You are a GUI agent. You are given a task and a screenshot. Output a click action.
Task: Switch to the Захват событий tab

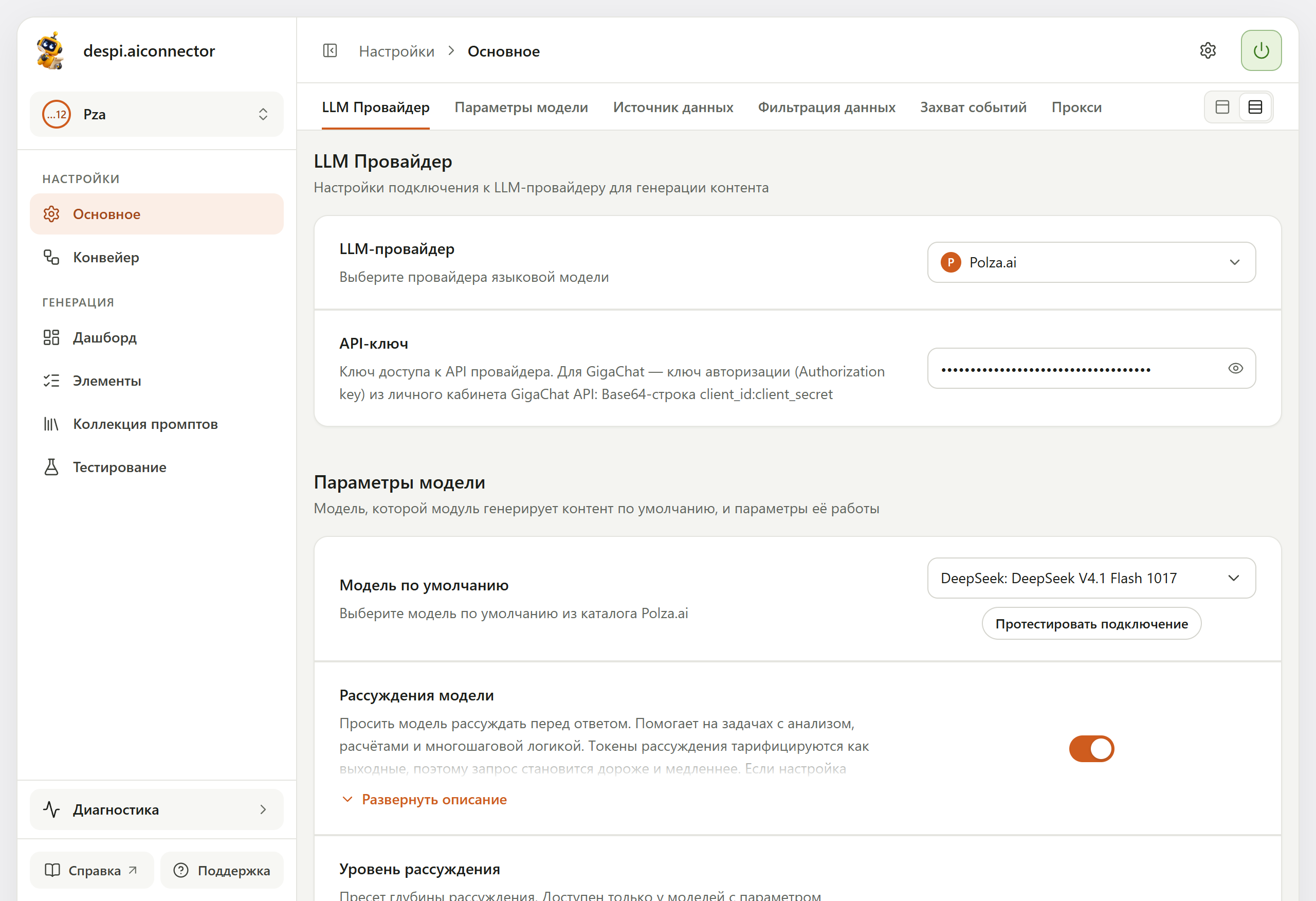(x=973, y=107)
